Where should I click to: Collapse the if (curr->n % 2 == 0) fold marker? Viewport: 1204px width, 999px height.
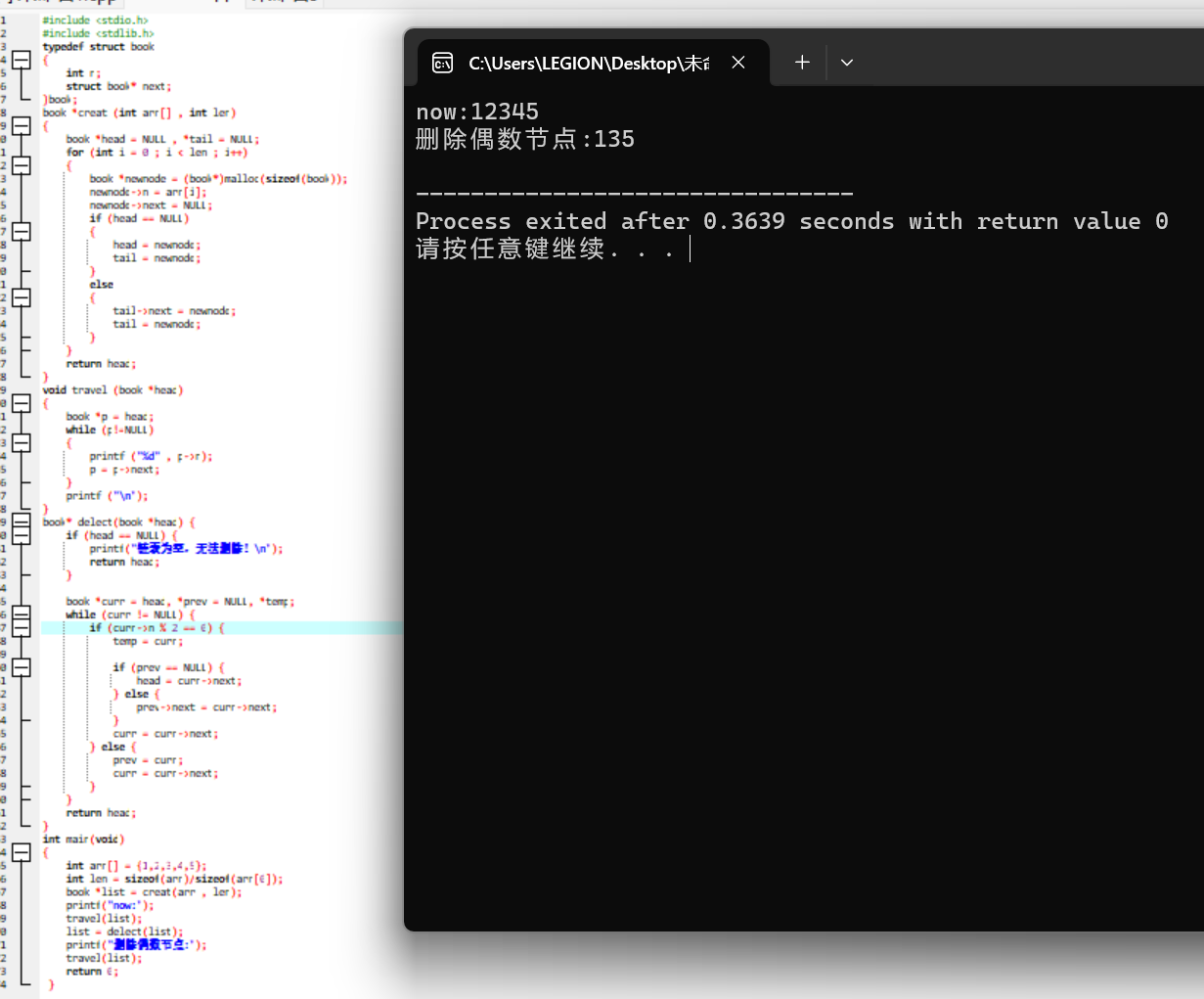[x=22, y=628]
